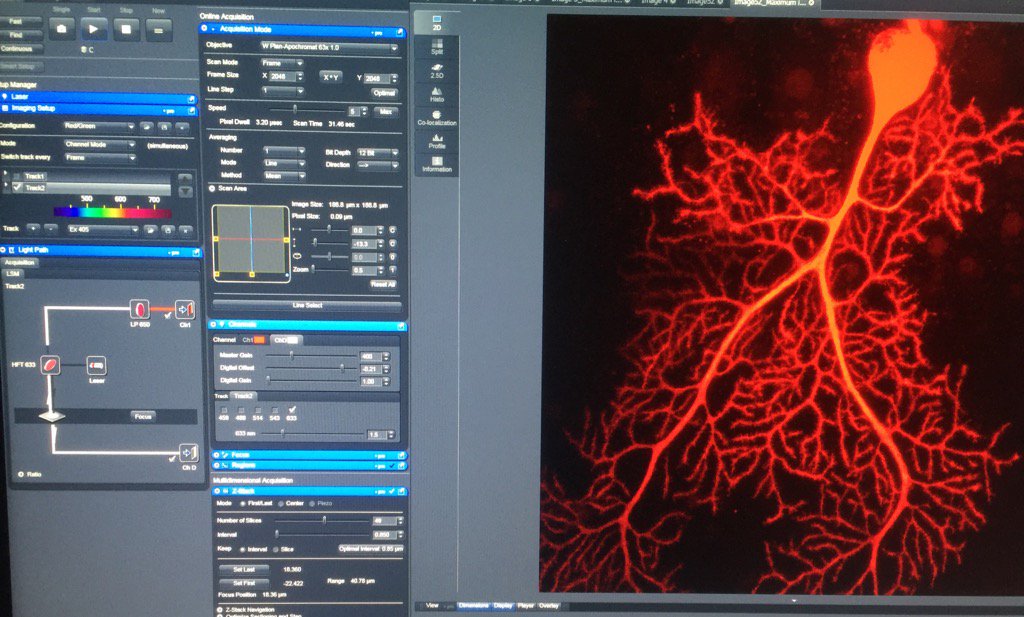Detach the Light Path panel
Viewport: 1024px width, 617px height.
click(x=195, y=251)
